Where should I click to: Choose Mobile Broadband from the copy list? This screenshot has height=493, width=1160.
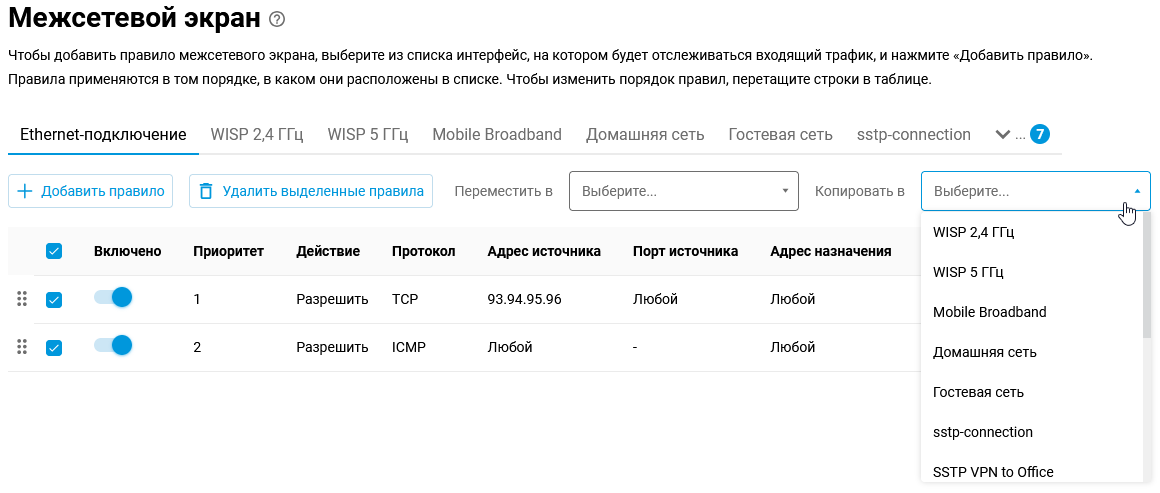coord(989,312)
